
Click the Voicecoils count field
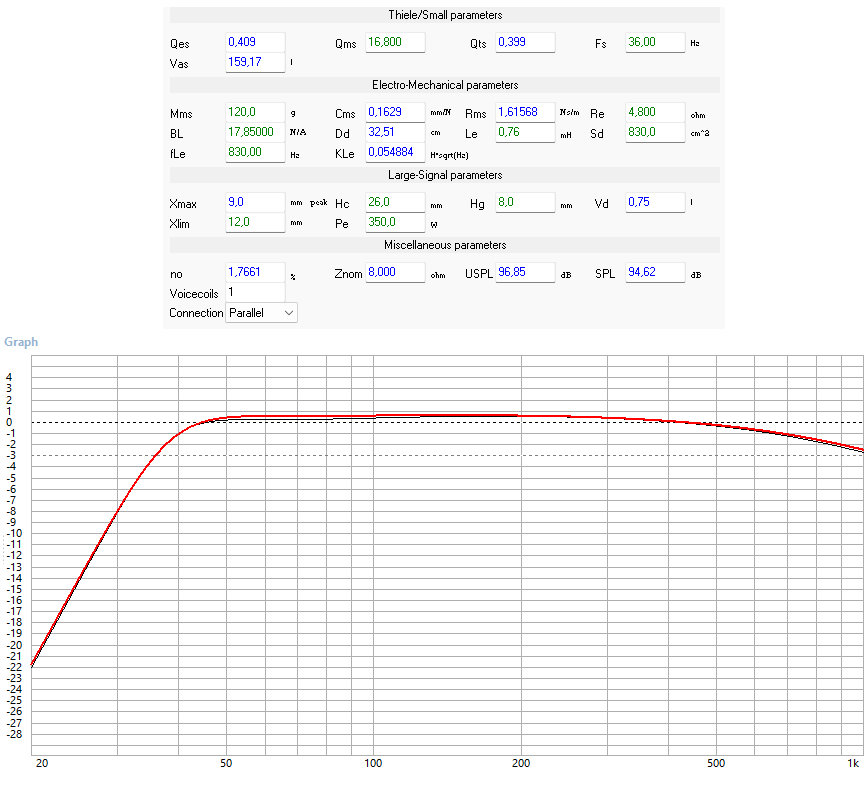[x=254, y=292]
